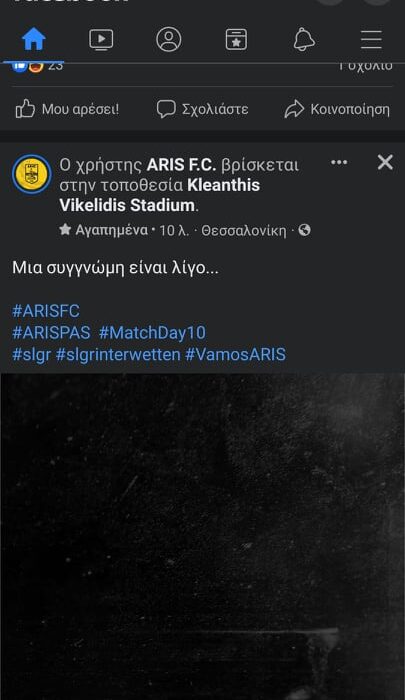Tap Κοινοποίηση to share the post

point(337,109)
